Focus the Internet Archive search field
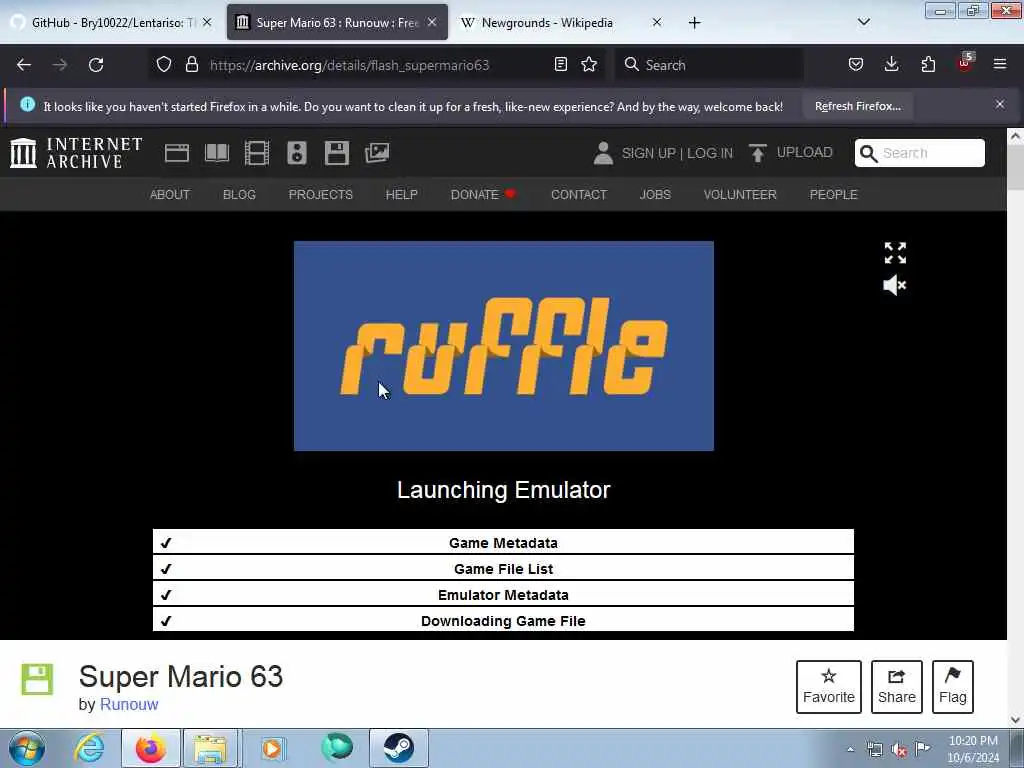 [920, 153]
